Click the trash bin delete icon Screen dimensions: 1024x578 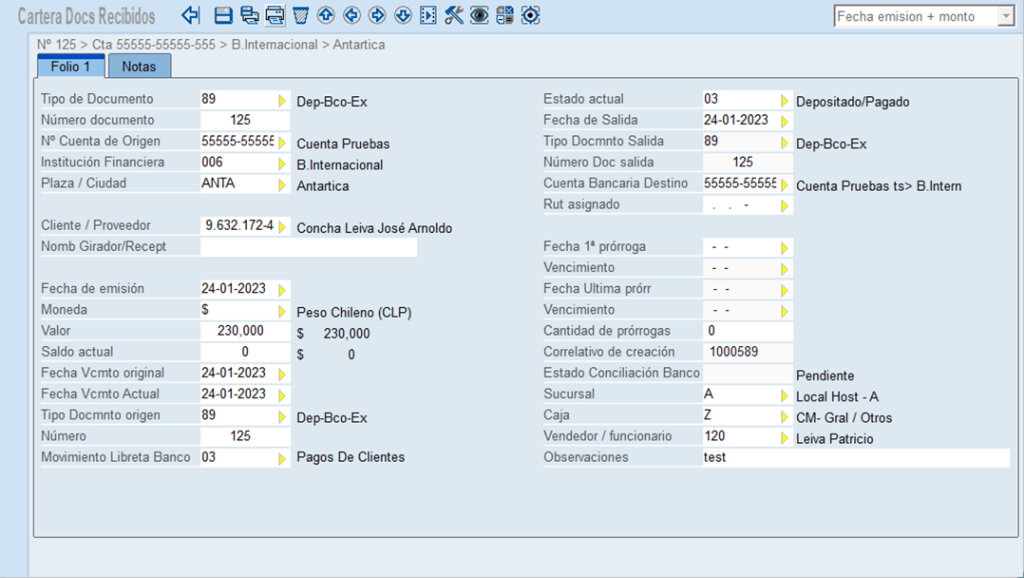[300, 15]
